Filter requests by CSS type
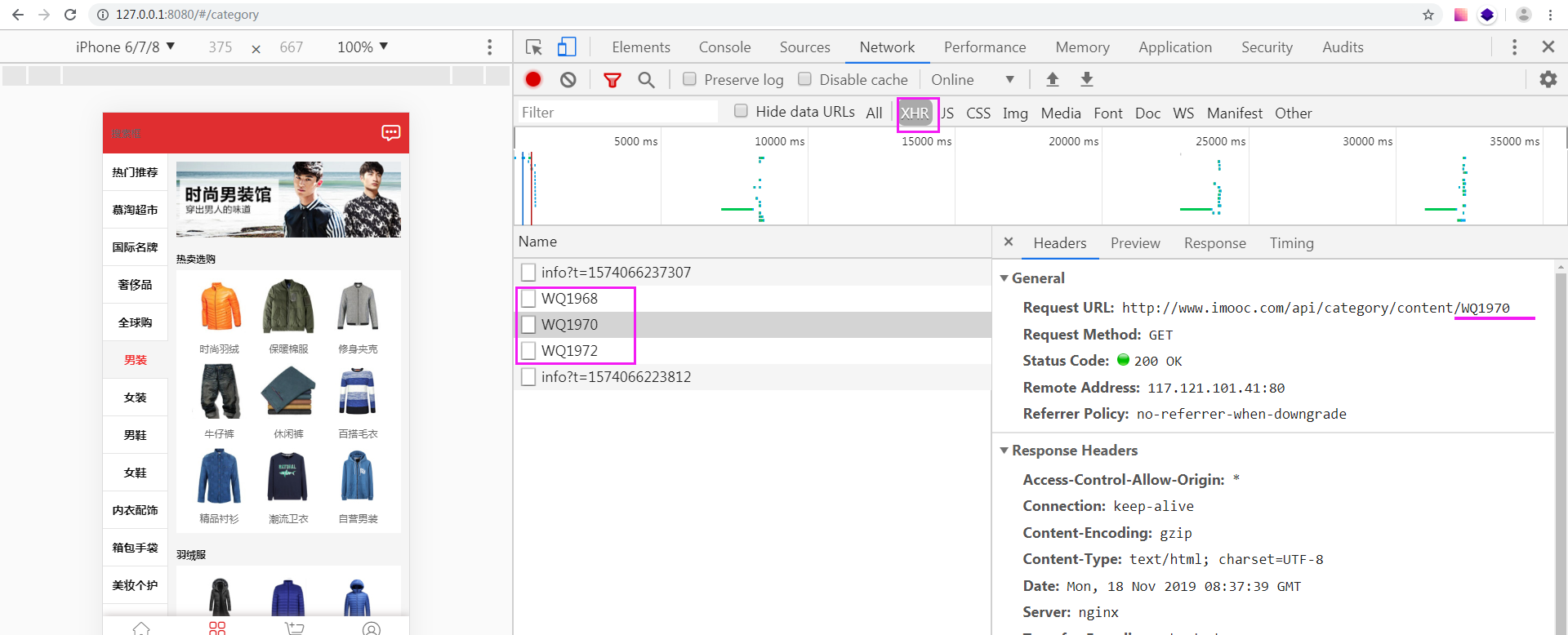Screen dimensions: 1568x635 click(978, 113)
